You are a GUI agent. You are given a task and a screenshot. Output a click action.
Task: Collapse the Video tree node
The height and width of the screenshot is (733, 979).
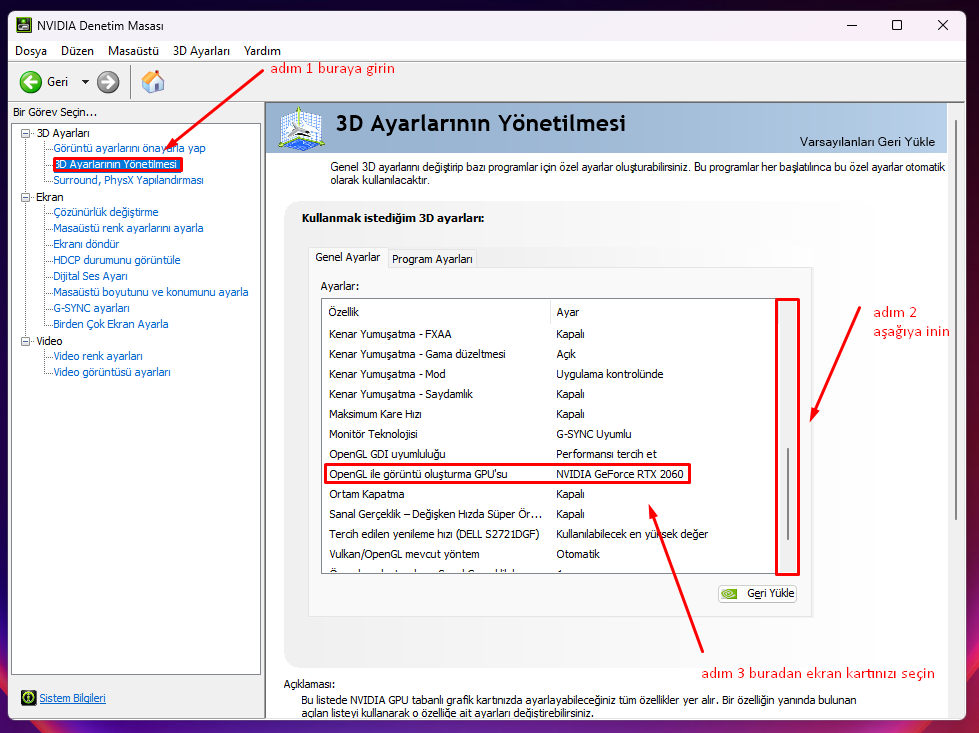click(x=26, y=341)
